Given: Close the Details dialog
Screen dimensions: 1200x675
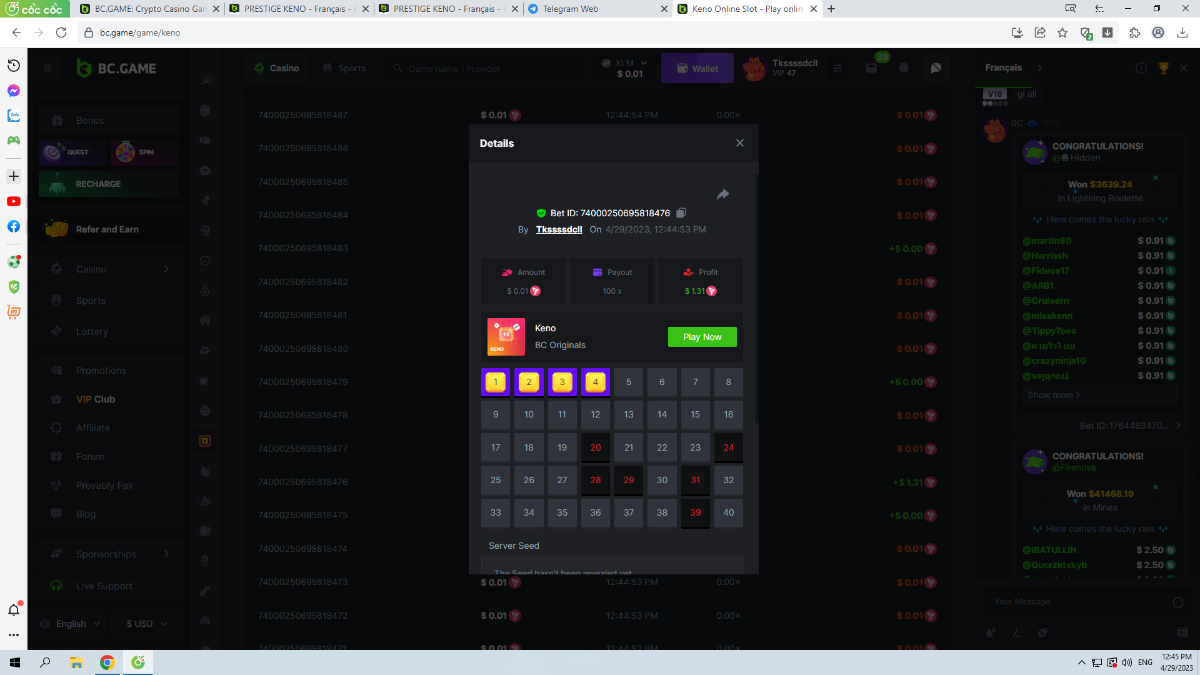Looking at the screenshot, I should click(x=740, y=143).
